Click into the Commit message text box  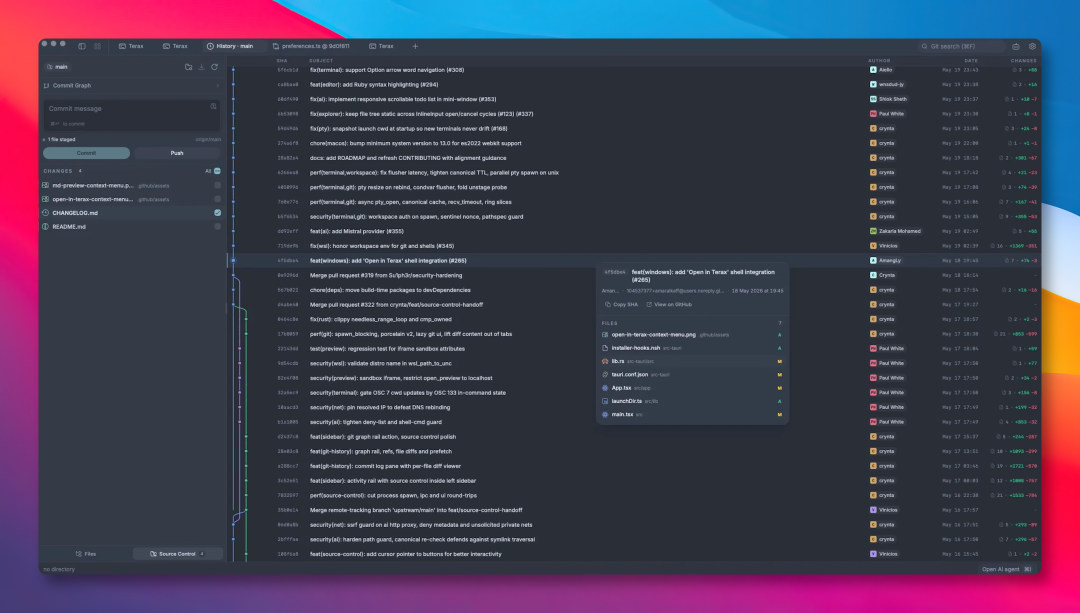[x=132, y=115]
